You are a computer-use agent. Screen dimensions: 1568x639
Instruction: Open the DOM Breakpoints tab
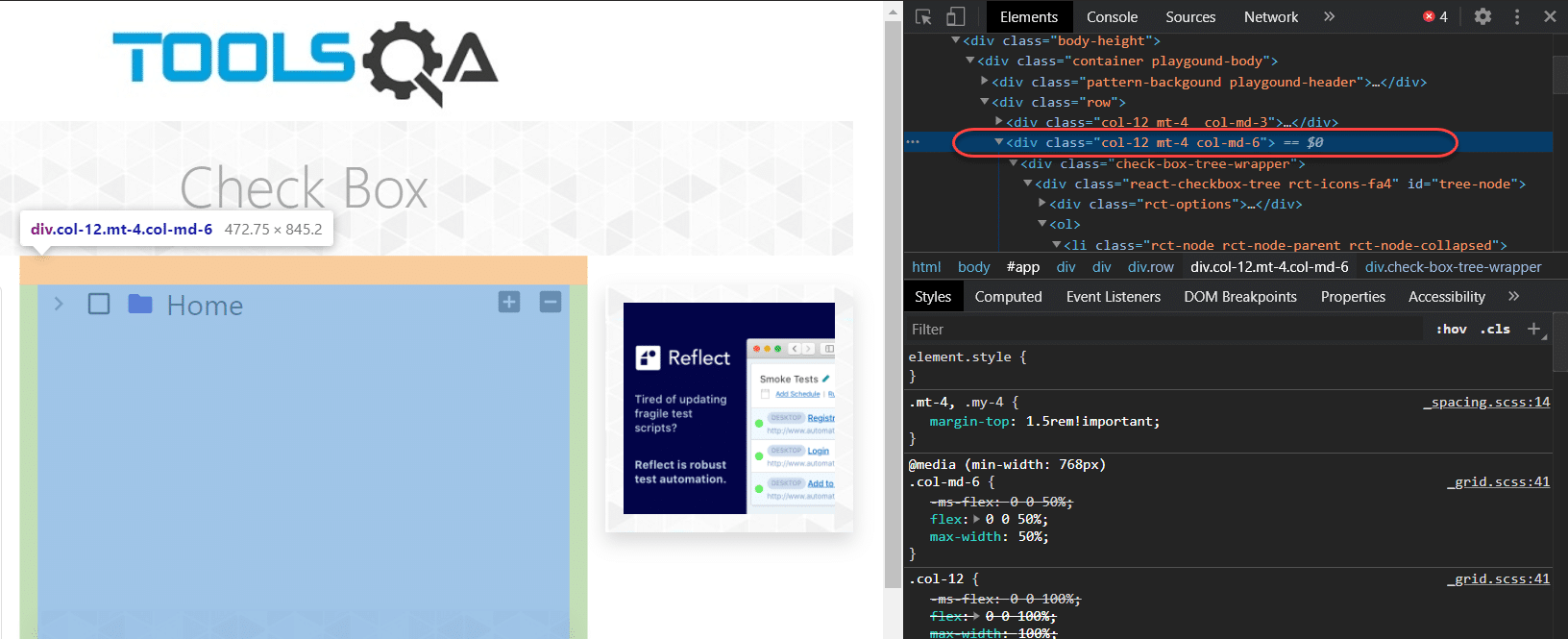point(1240,296)
